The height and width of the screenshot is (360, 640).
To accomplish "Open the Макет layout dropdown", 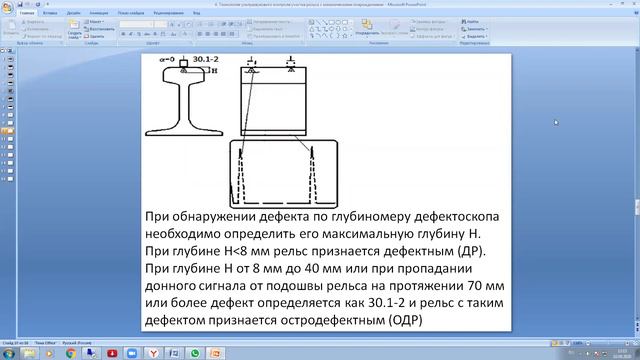I will pyautogui.click(x=94, y=22).
